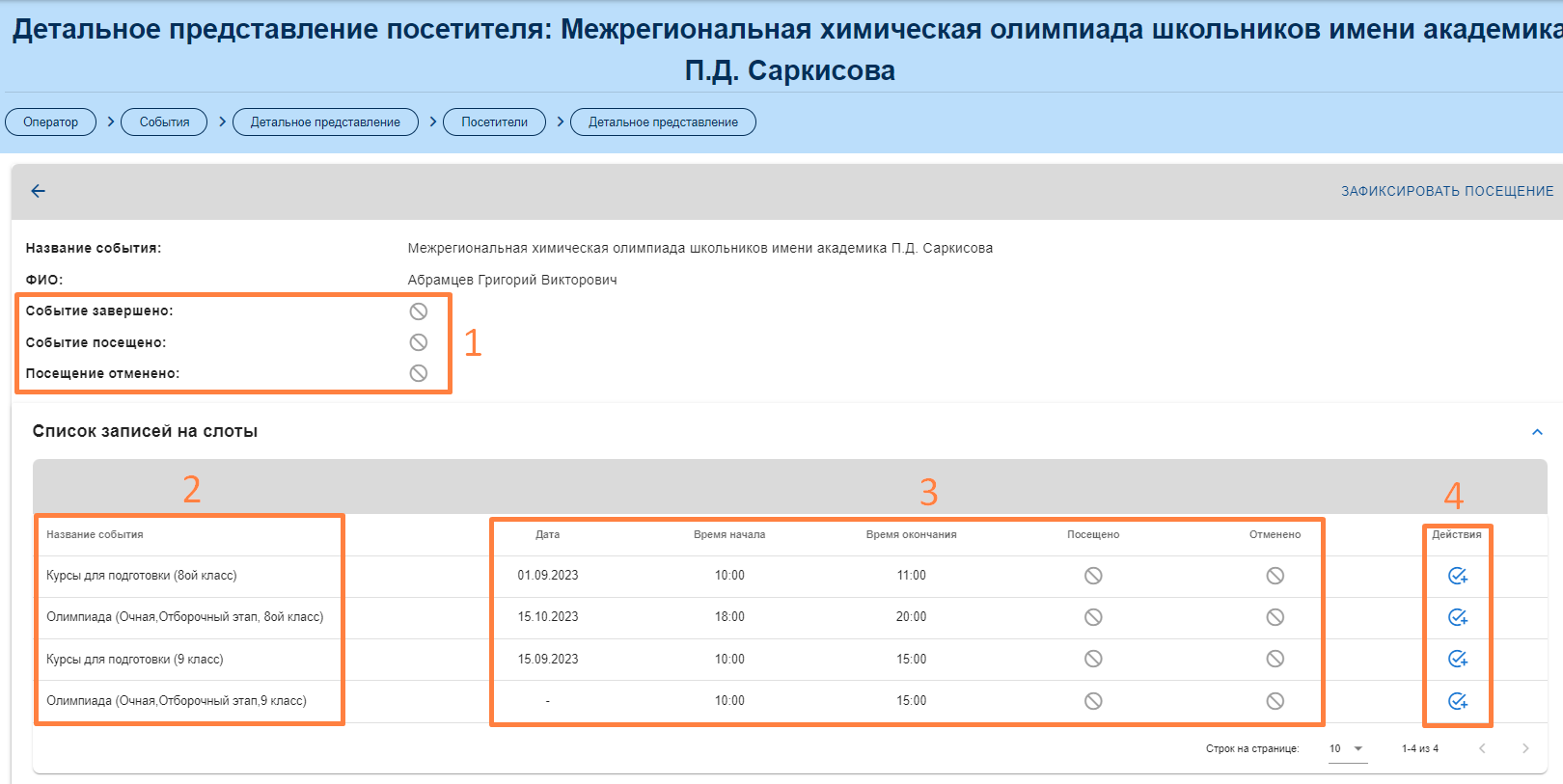Mark attendance for Курсы для подготовки (8ой класс)
The image size is (1563, 784).
[1457, 576]
